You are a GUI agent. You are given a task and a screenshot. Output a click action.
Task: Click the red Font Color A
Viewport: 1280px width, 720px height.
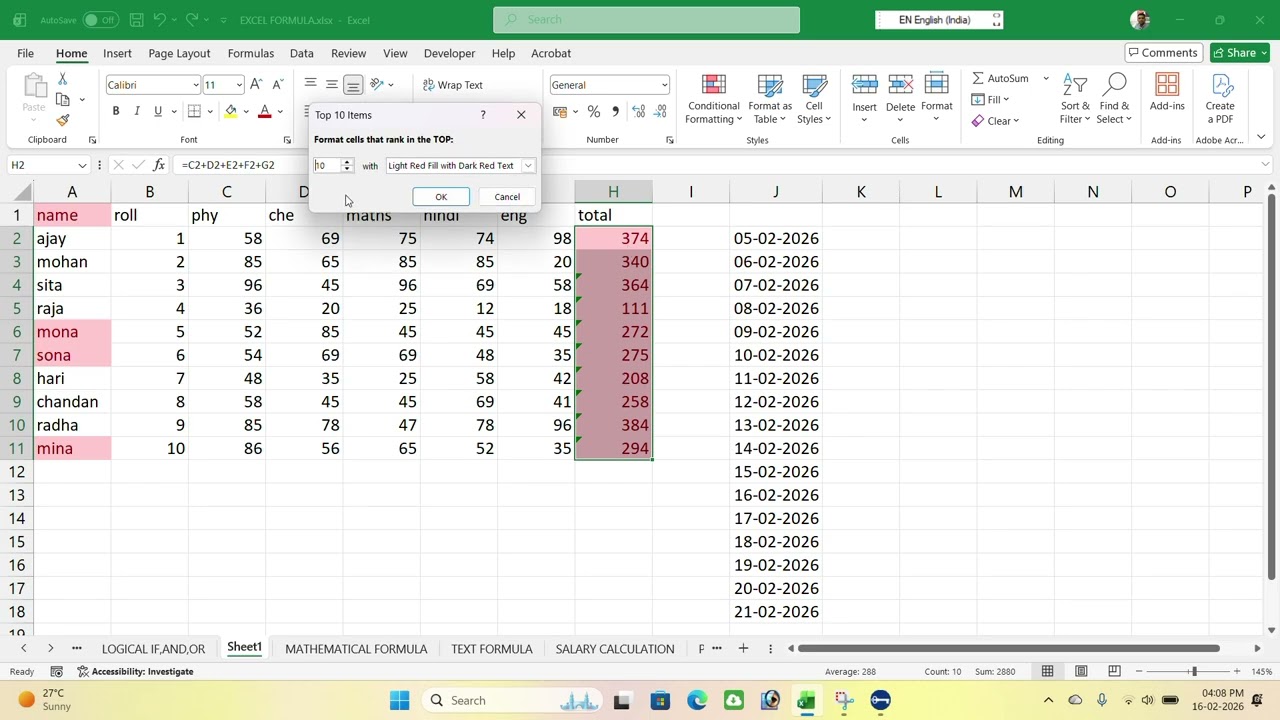(x=265, y=111)
